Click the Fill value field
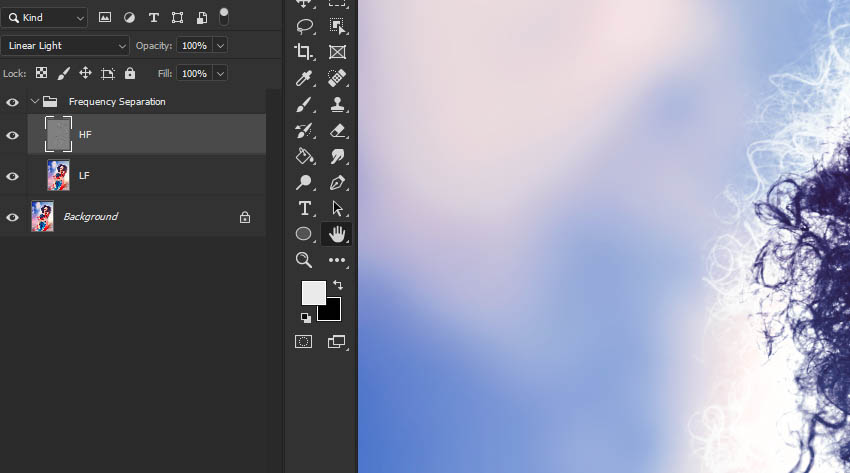Image resolution: width=850 pixels, height=473 pixels. click(195, 73)
